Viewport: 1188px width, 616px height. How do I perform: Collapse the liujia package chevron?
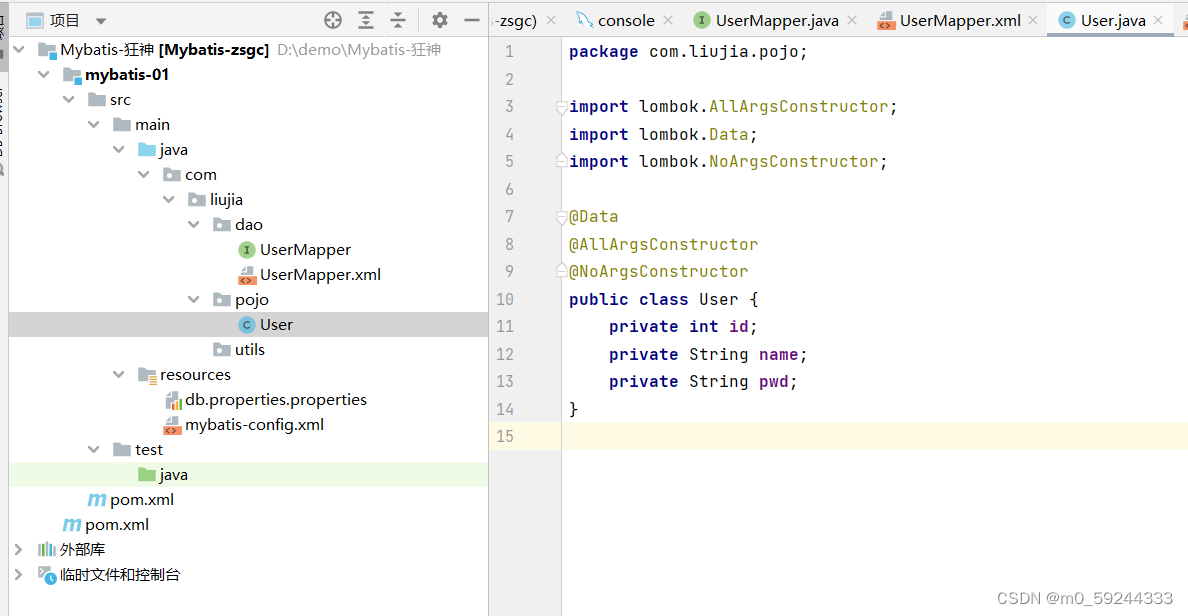tap(169, 200)
